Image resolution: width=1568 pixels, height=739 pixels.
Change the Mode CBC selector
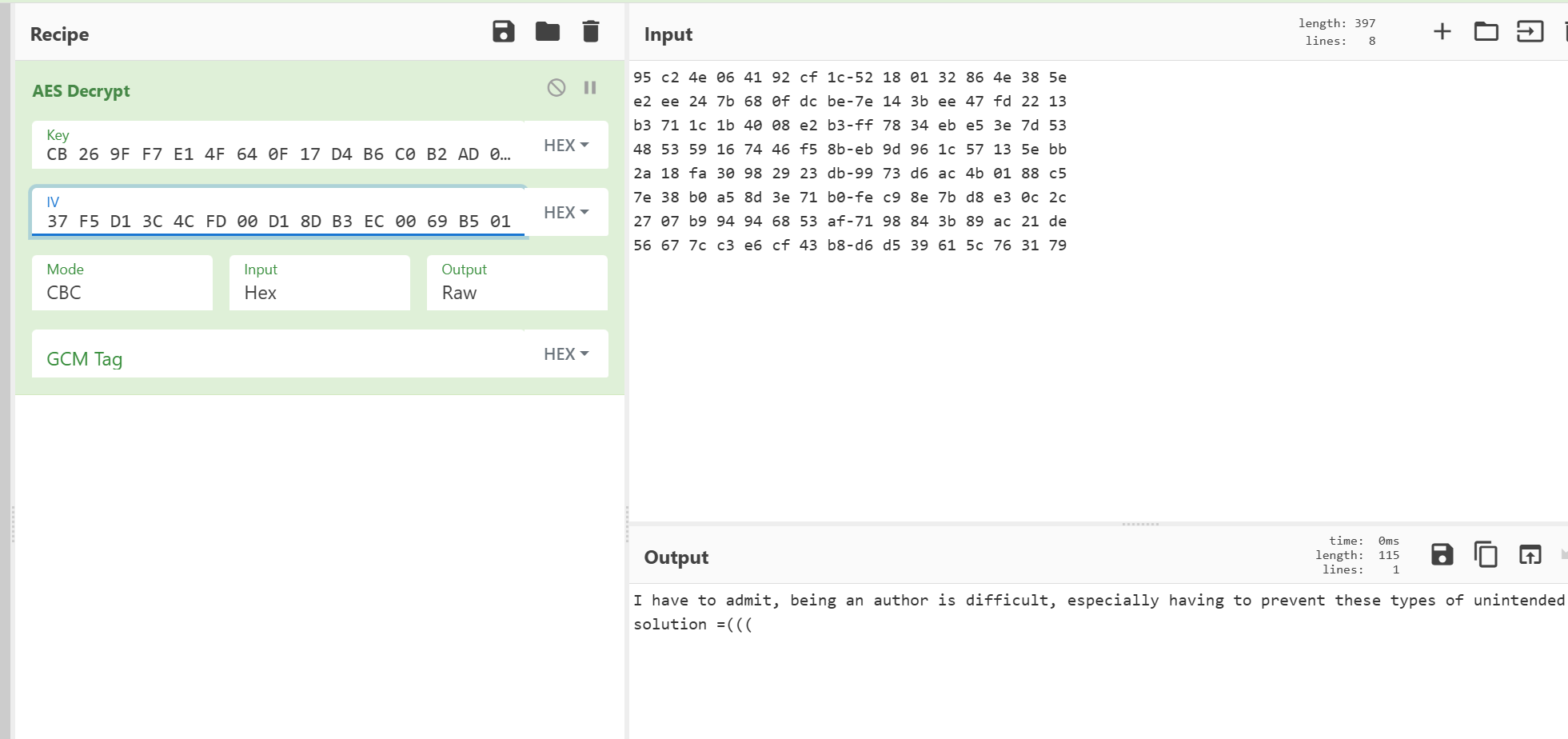click(122, 283)
